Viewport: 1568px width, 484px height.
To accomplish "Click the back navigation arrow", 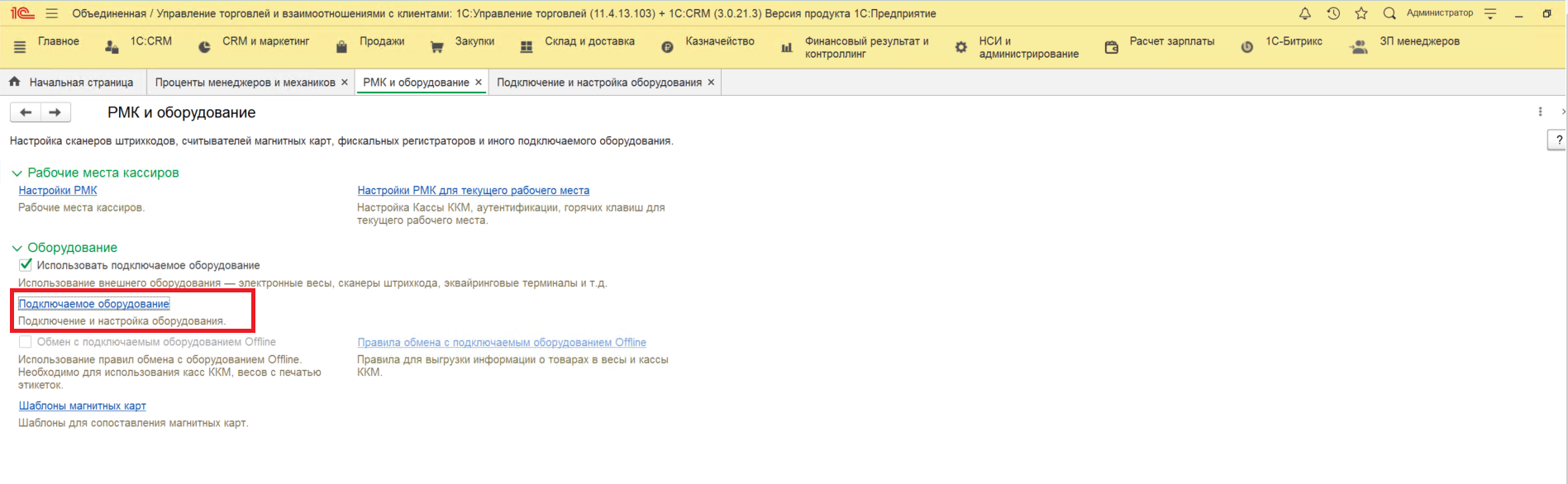I will [x=26, y=112].
